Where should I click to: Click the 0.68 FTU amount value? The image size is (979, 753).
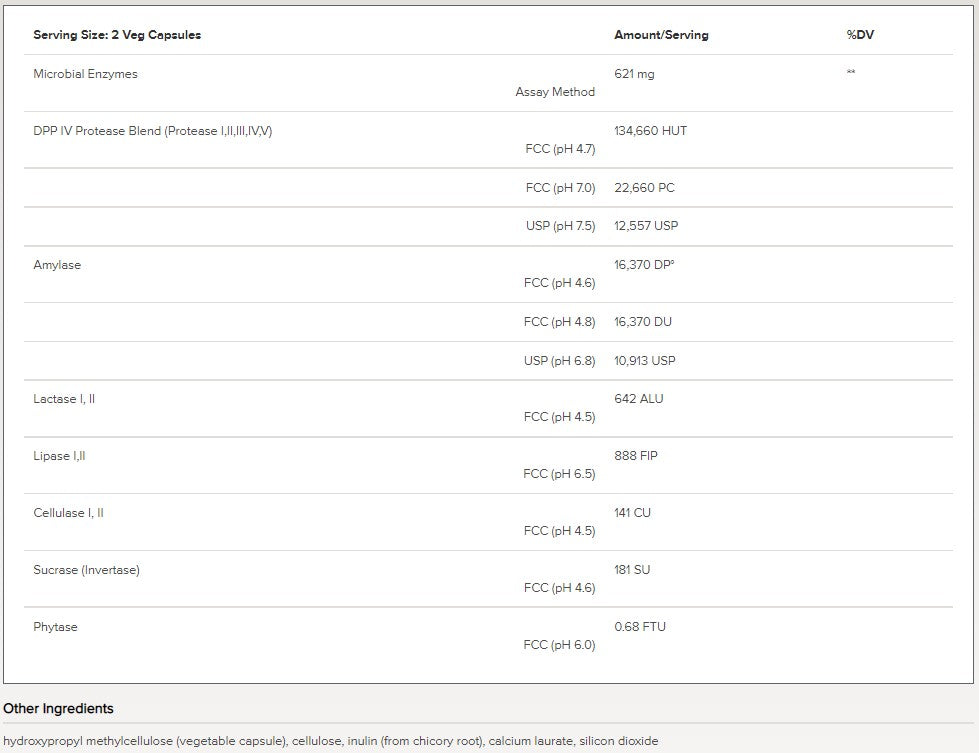(x=640, y=627)
